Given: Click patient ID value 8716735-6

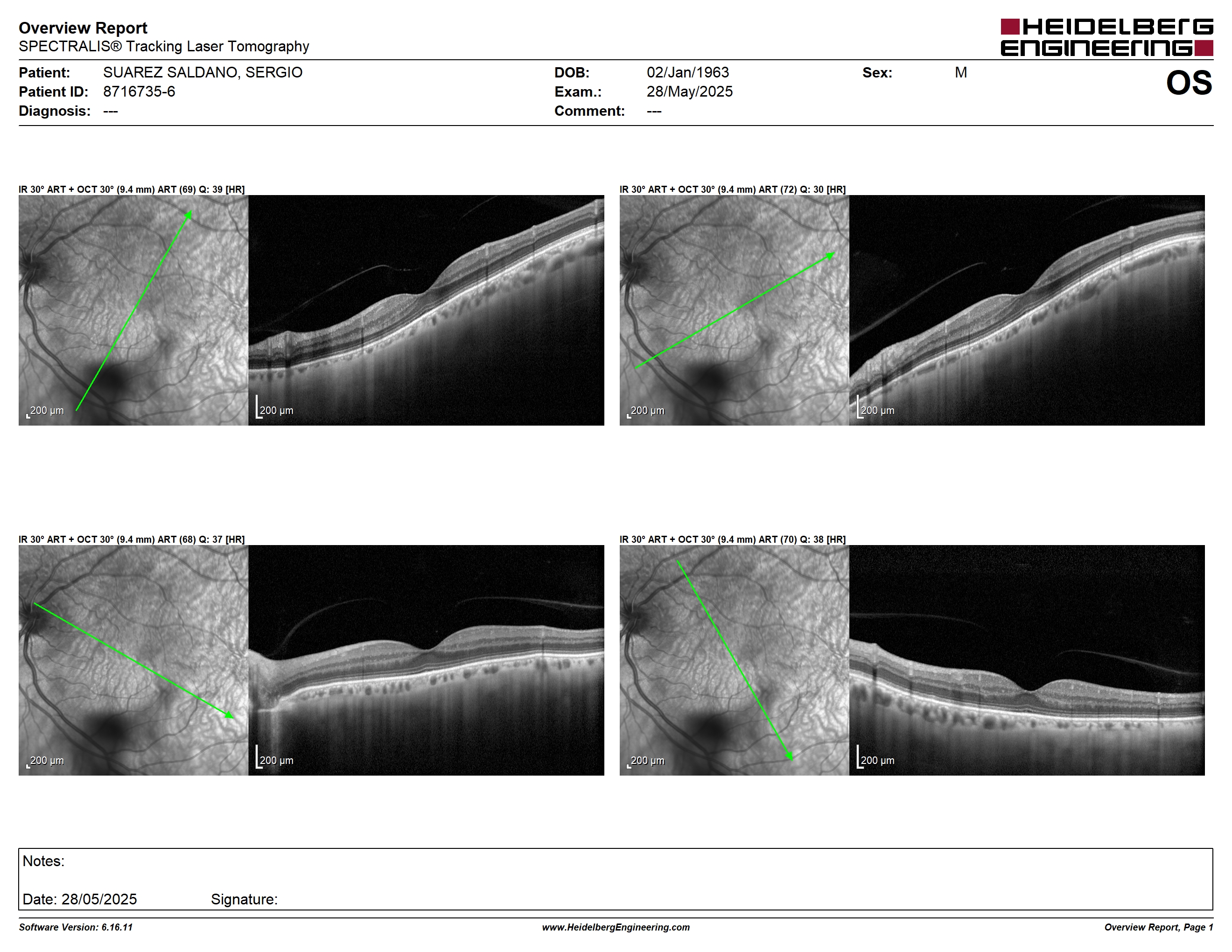Looking at the screenshot, I should [139, 91].
